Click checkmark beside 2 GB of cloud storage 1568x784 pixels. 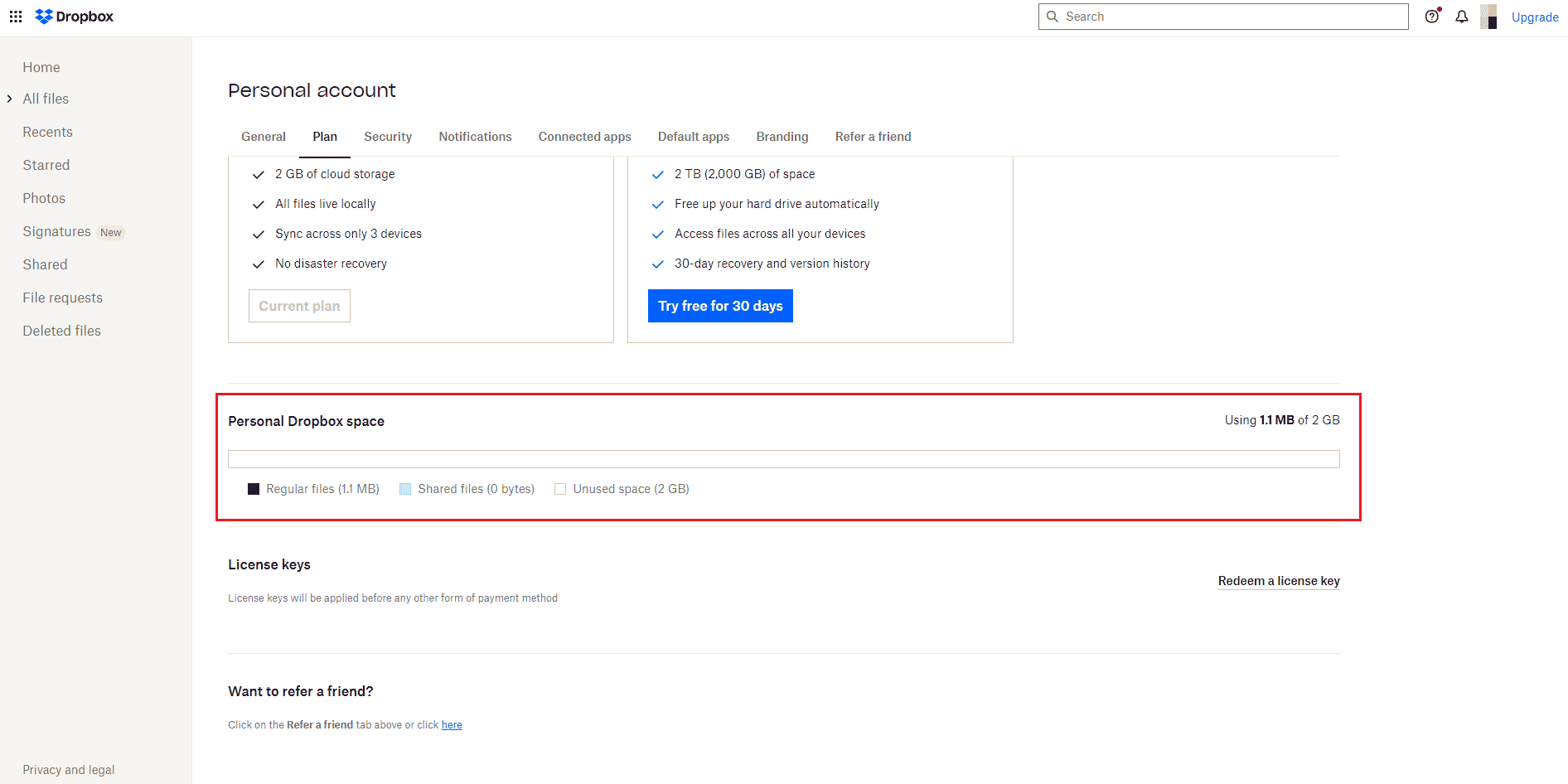259,175
